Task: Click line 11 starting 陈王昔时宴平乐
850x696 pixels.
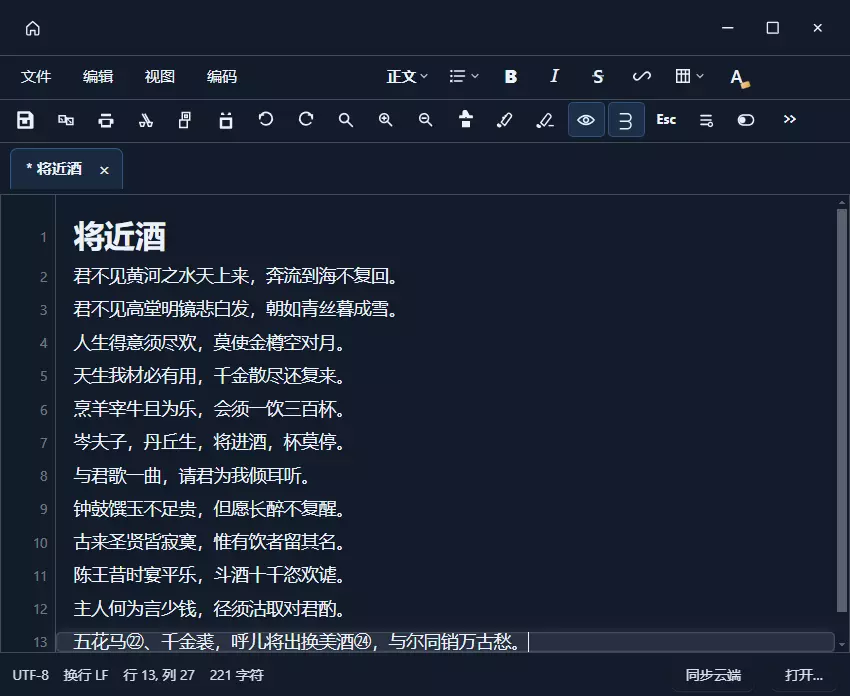Action: [x=209, y=575]
